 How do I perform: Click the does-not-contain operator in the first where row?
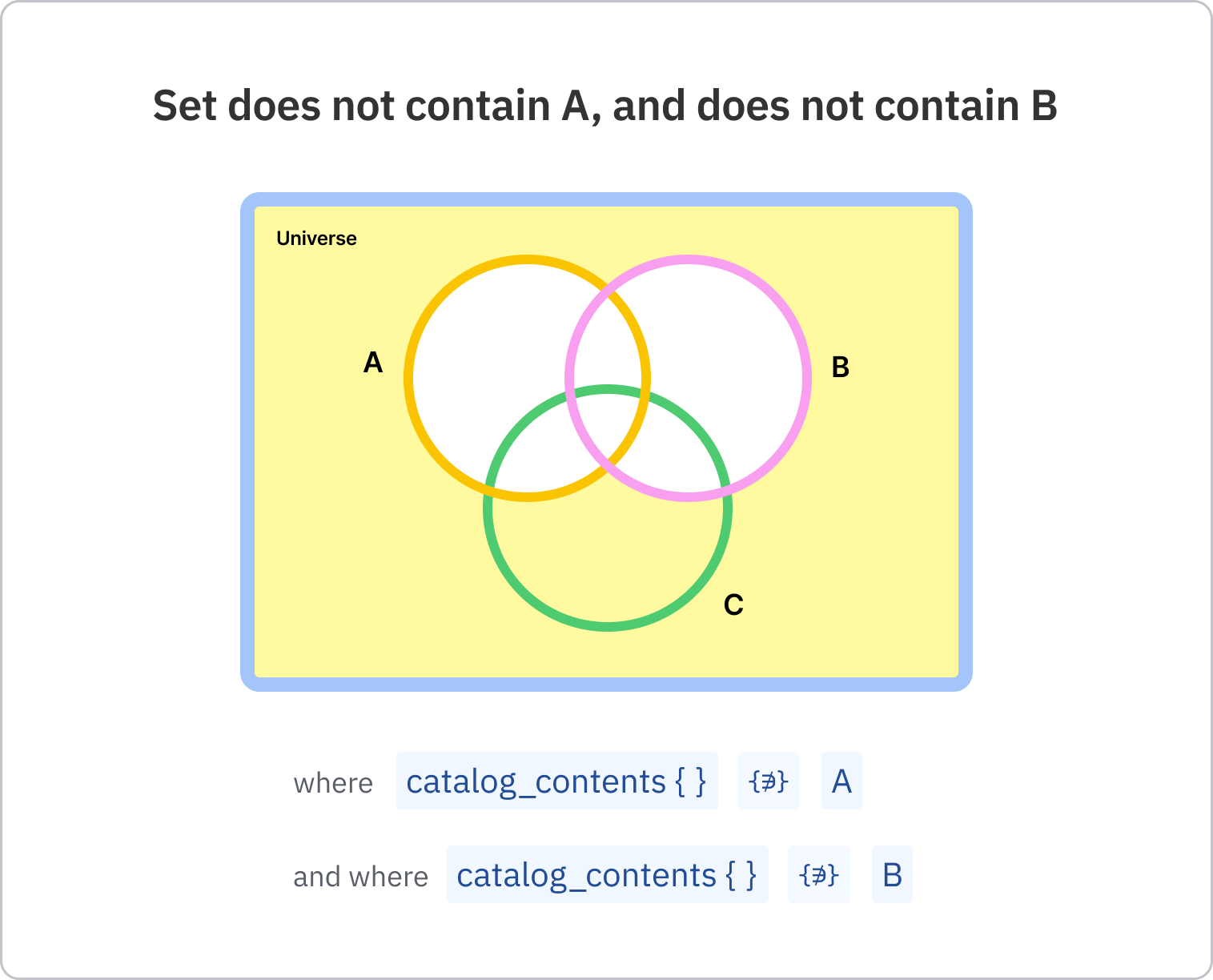768,781
